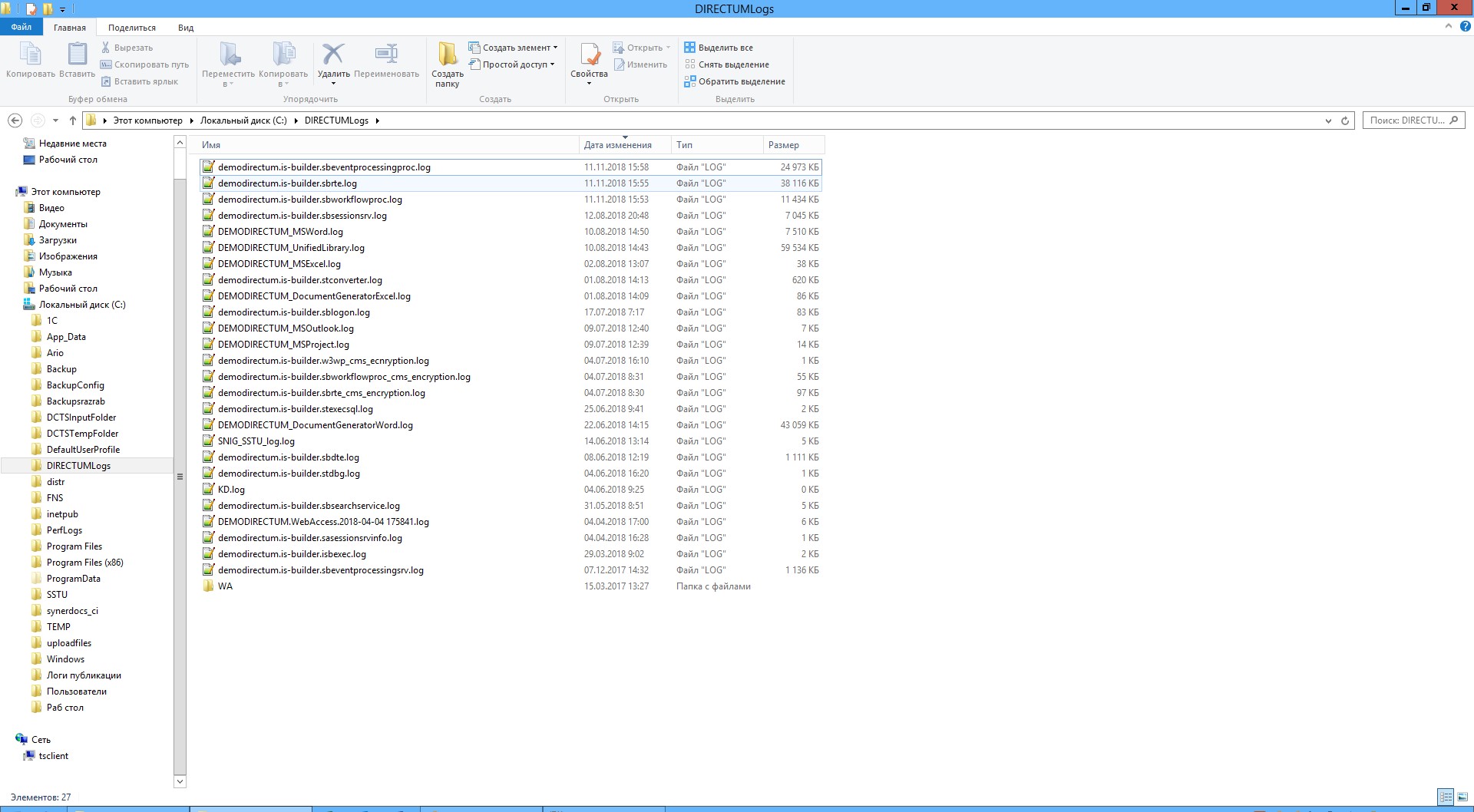The image size is (1474, 812).
Task: Click the Delete (Удалить) X icon
Action: pyautogui.click(x=333, y=54)
